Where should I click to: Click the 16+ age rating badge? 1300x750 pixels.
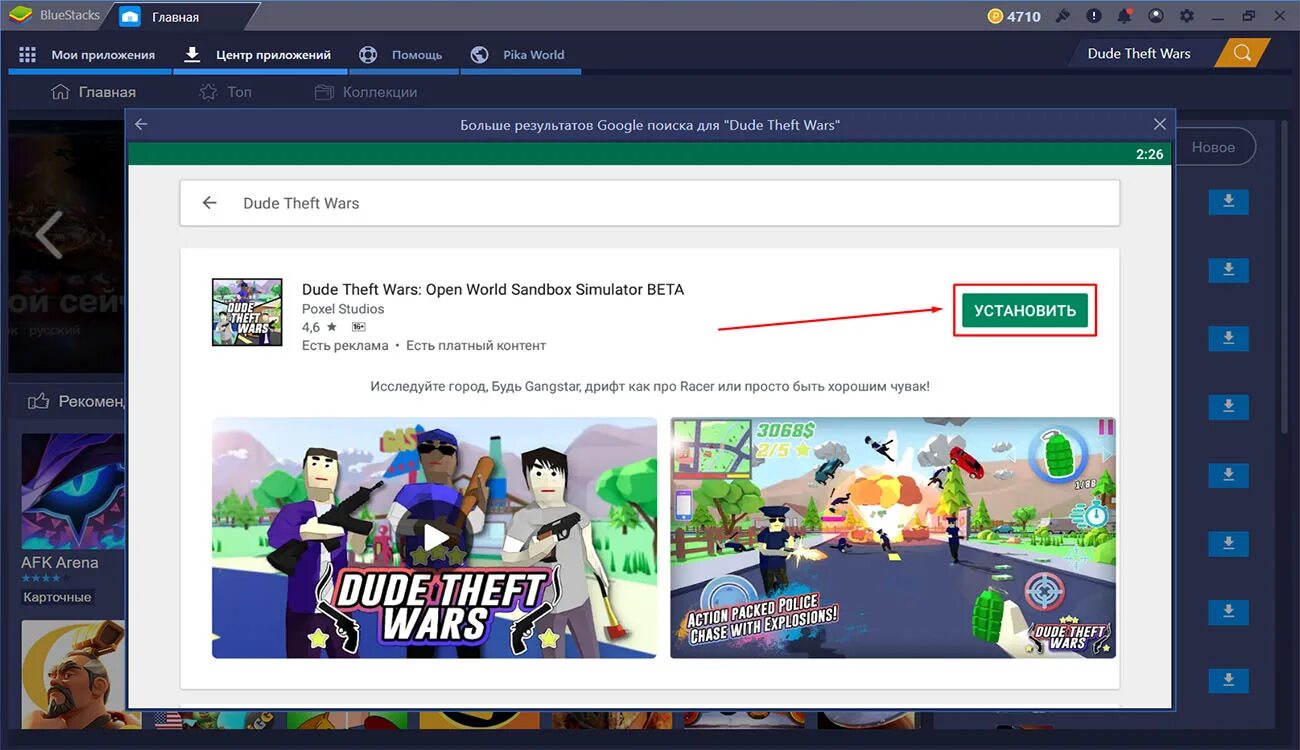359,327
